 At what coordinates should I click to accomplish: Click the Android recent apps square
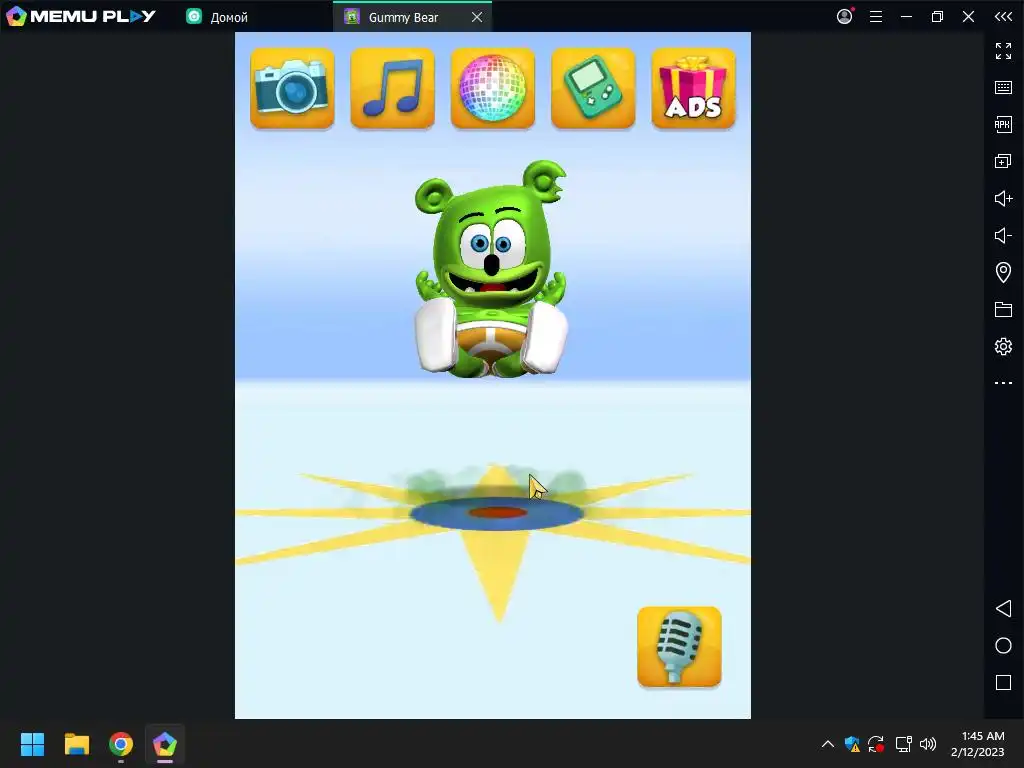point(1003,682)
